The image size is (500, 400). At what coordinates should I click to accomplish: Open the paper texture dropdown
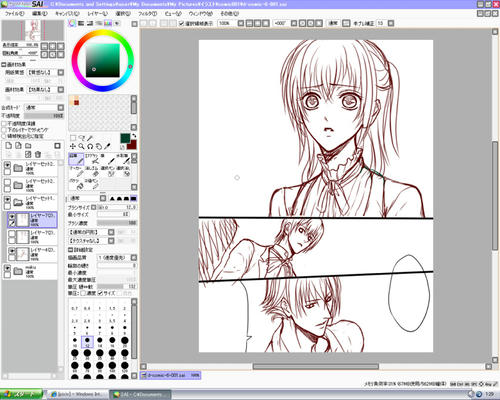click(x=61, y=72)
